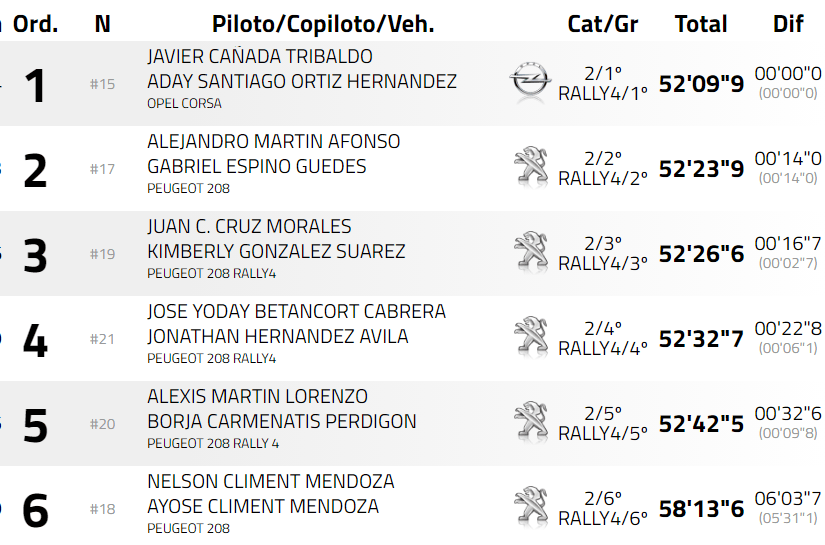
Task: Click car number #15
Action: (x=102, y=84)
